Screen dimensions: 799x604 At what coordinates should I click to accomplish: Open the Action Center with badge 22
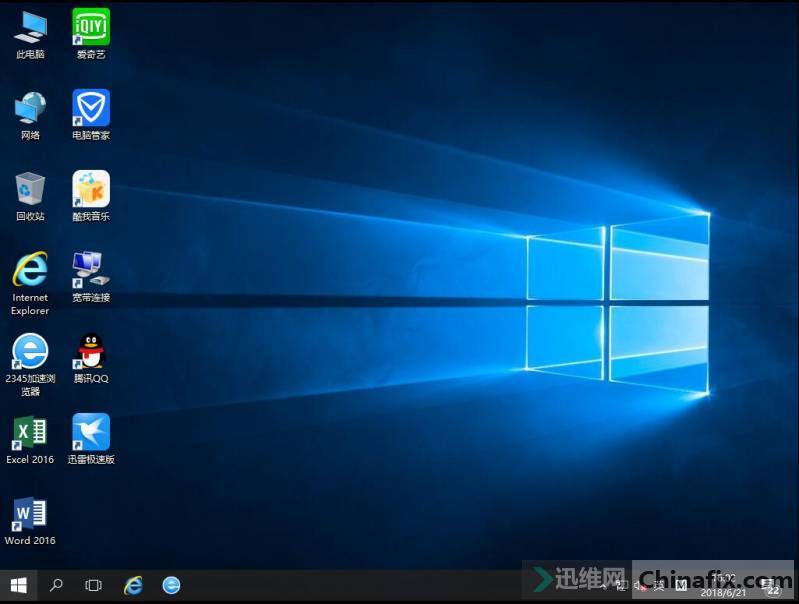click(x=773, y=586)
